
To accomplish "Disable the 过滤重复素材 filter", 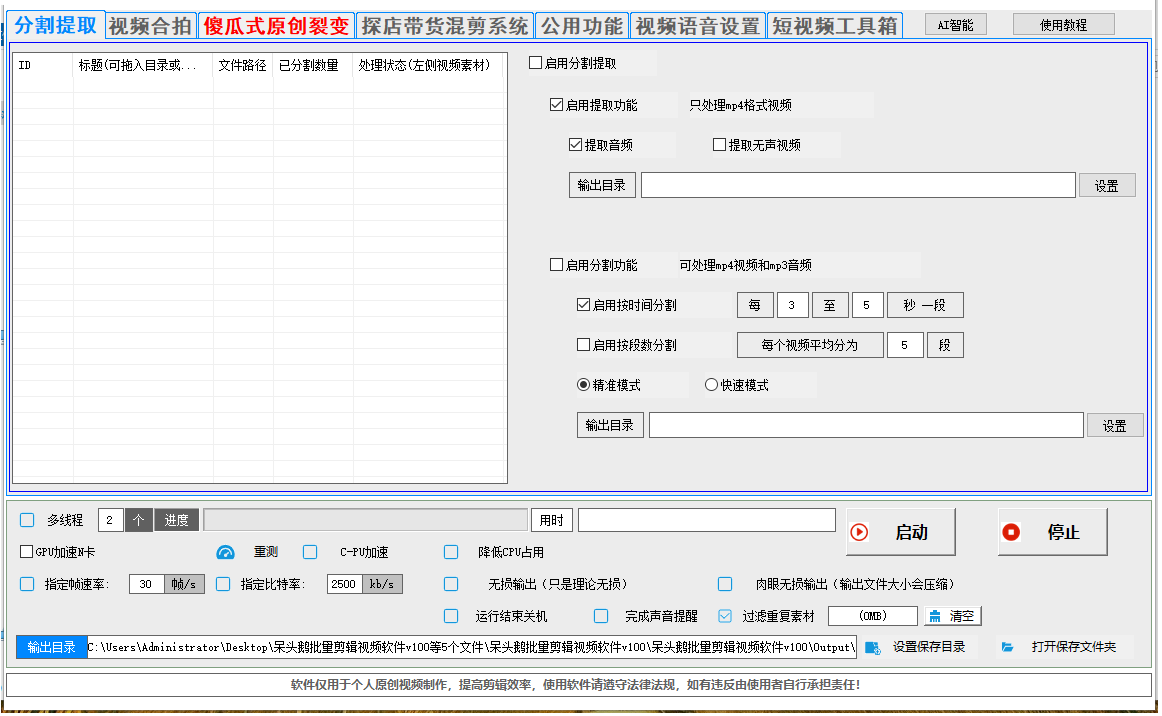I will click(724, 616).
